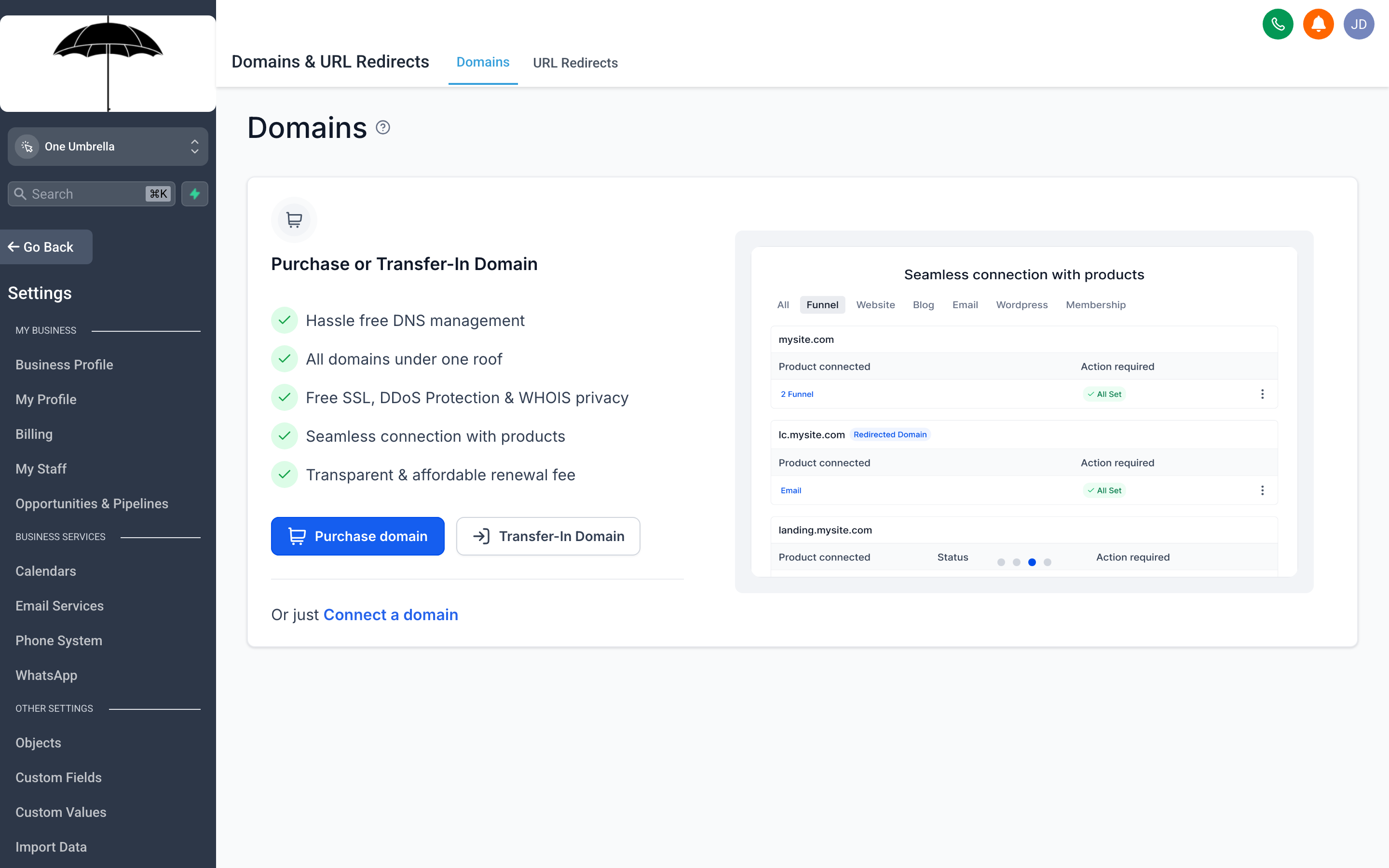Select the Membership product filter tab
Viewport: 1389px width, 868px height.
click(1096, 305)
